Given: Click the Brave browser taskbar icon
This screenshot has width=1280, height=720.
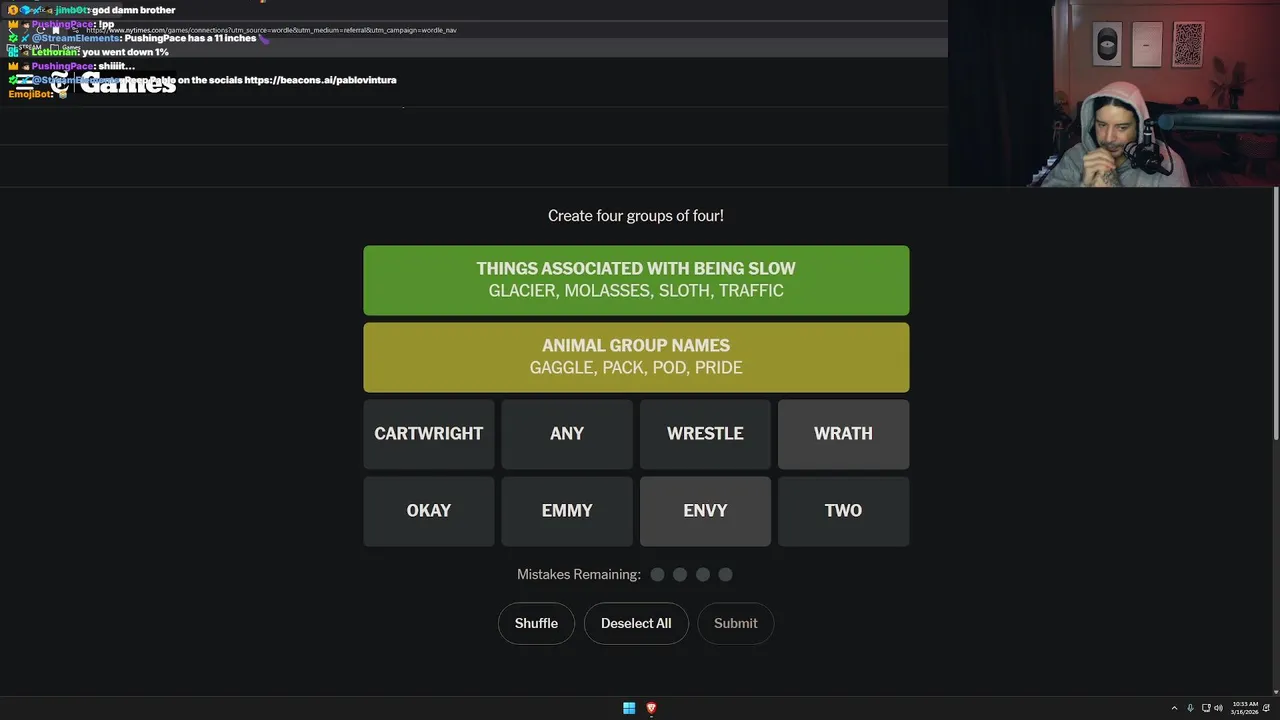Looking at the screenshot, I should point(651,708).
